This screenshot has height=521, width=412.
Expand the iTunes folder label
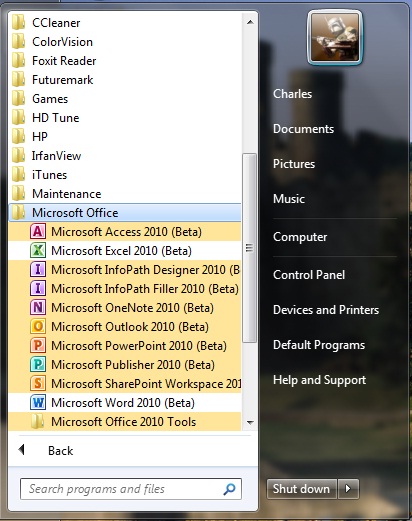pos(49,175)
